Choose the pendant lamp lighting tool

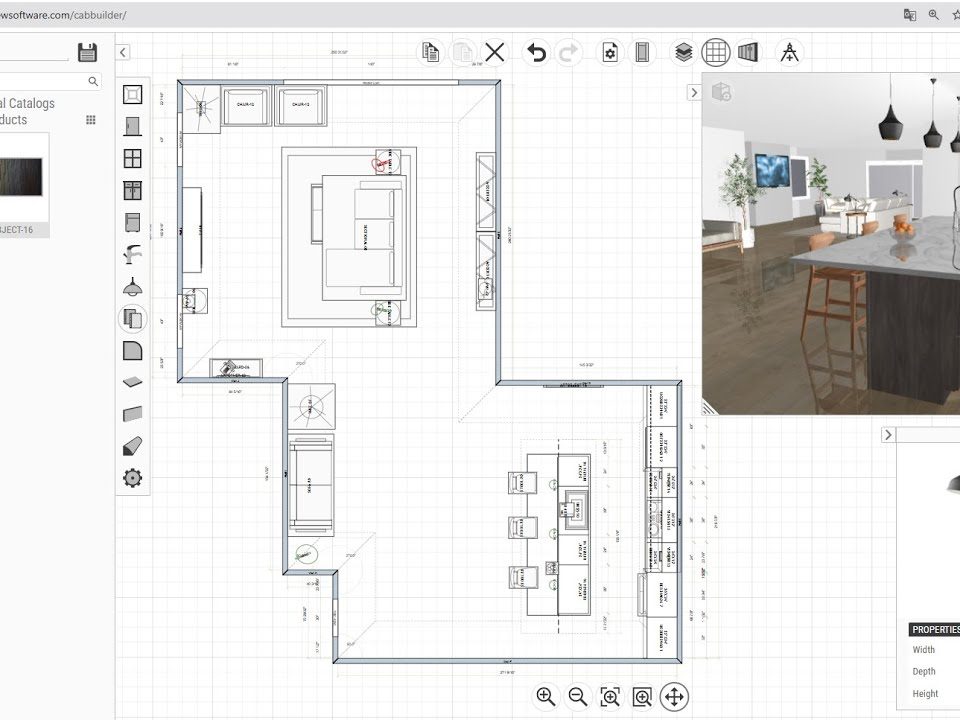pos(132,286)
